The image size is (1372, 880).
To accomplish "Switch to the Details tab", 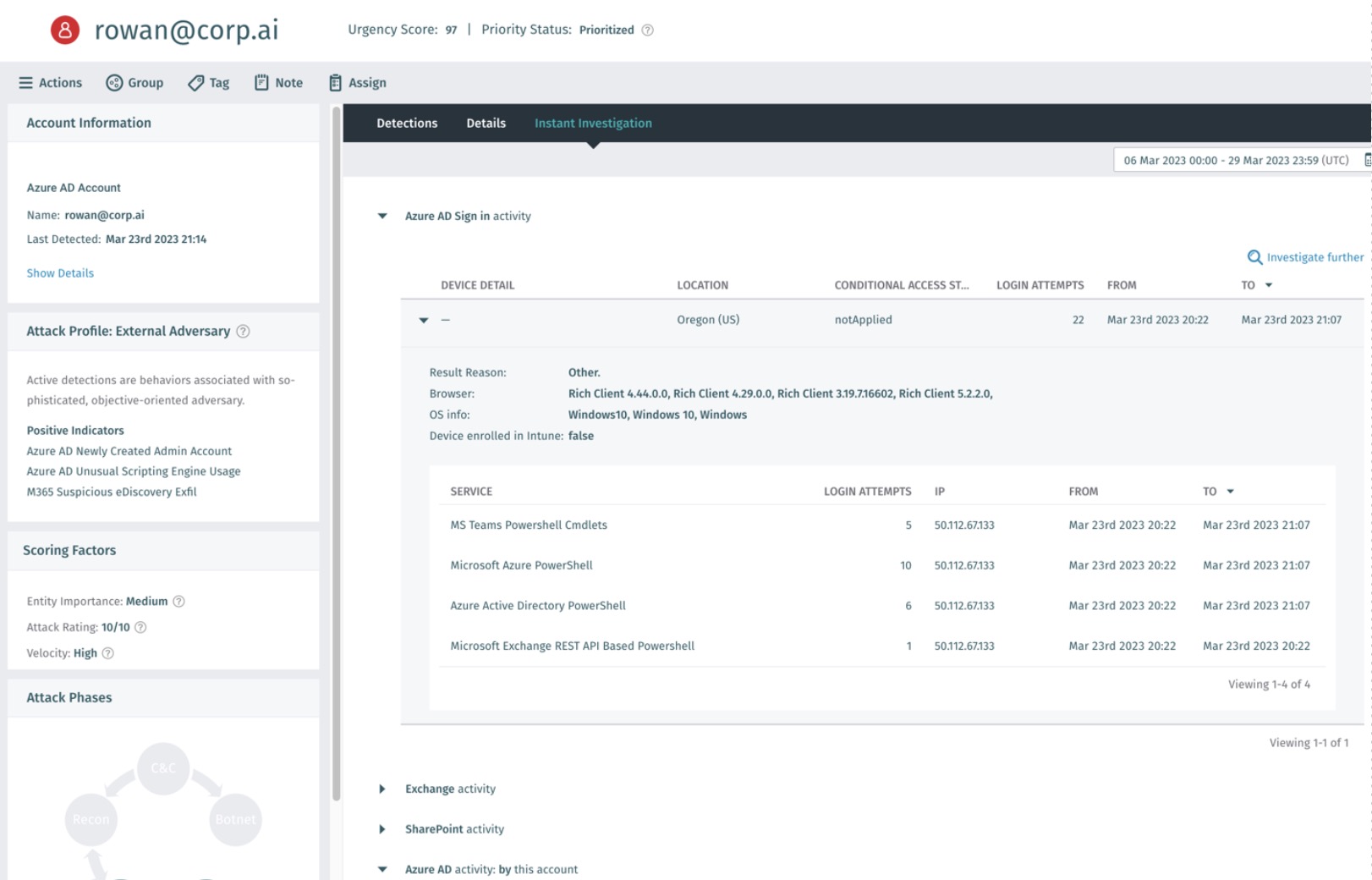I will [486, 124].
